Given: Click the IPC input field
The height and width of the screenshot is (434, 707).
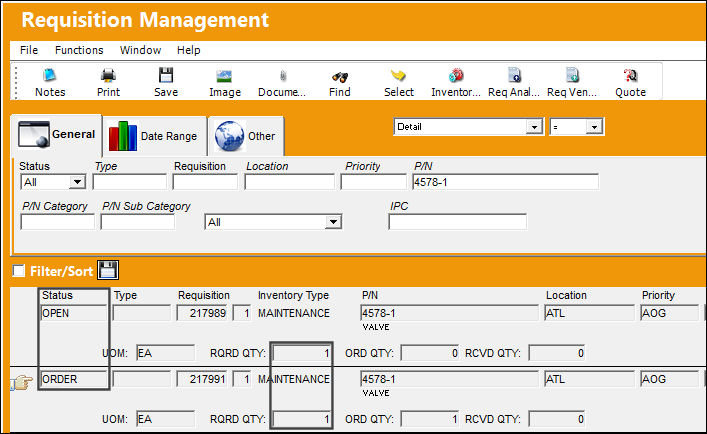Looking at the screenshot, I should pyautogui.click(x=457, y=222).
